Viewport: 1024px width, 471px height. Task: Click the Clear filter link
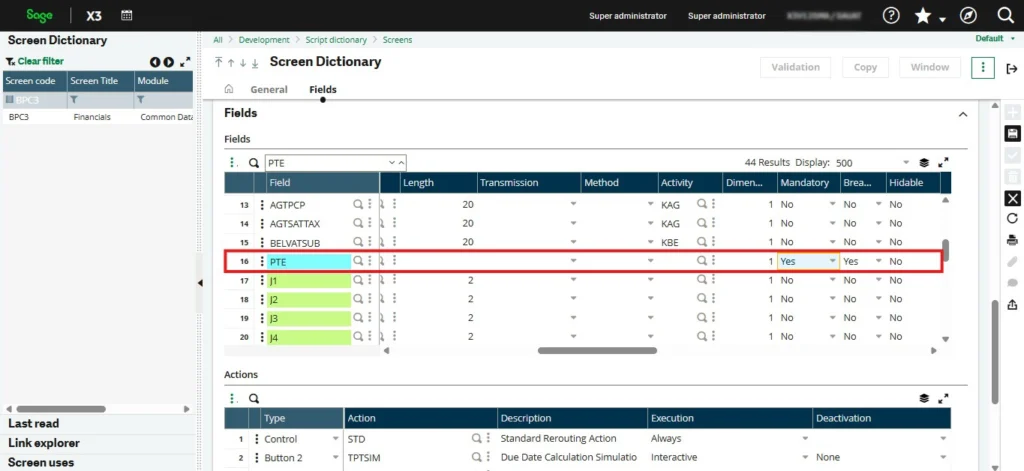(x=40, y=61)
